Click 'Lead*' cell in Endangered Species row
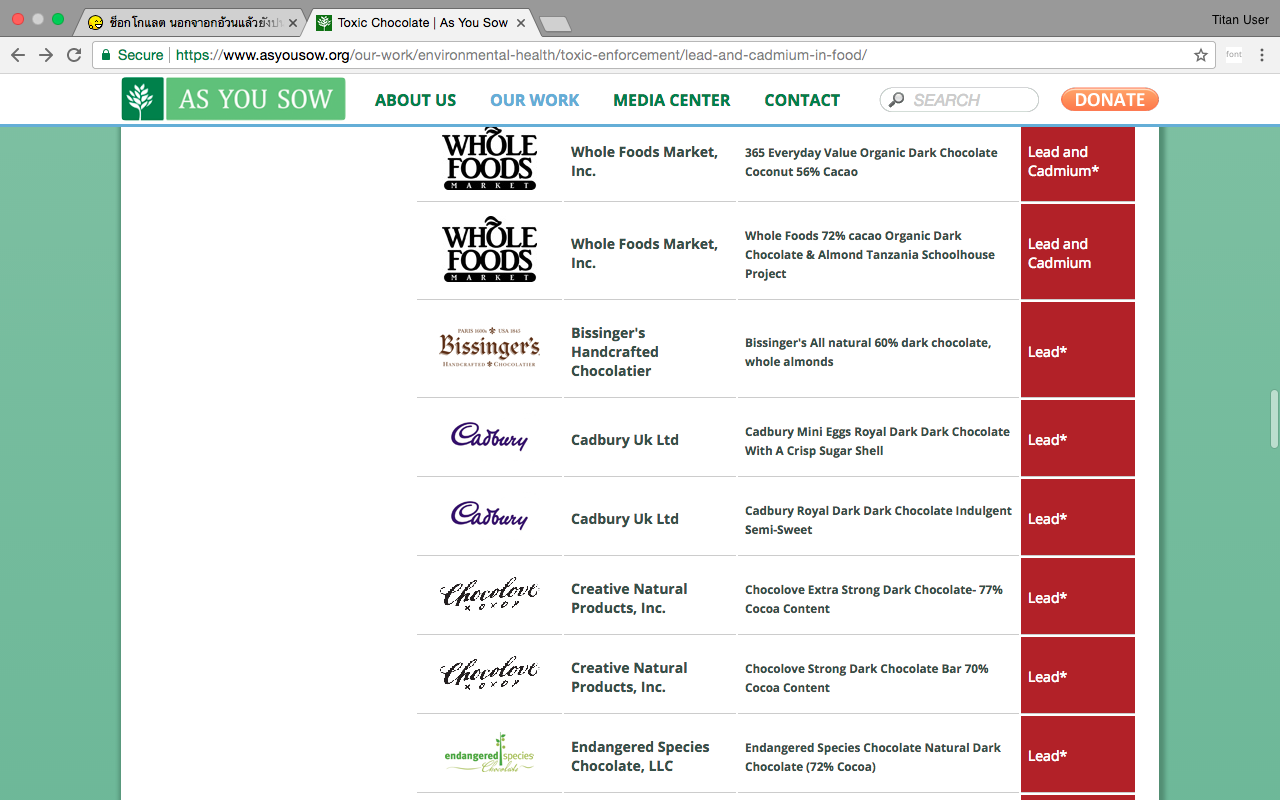The image size is (1280, 800). (1078, 754)
